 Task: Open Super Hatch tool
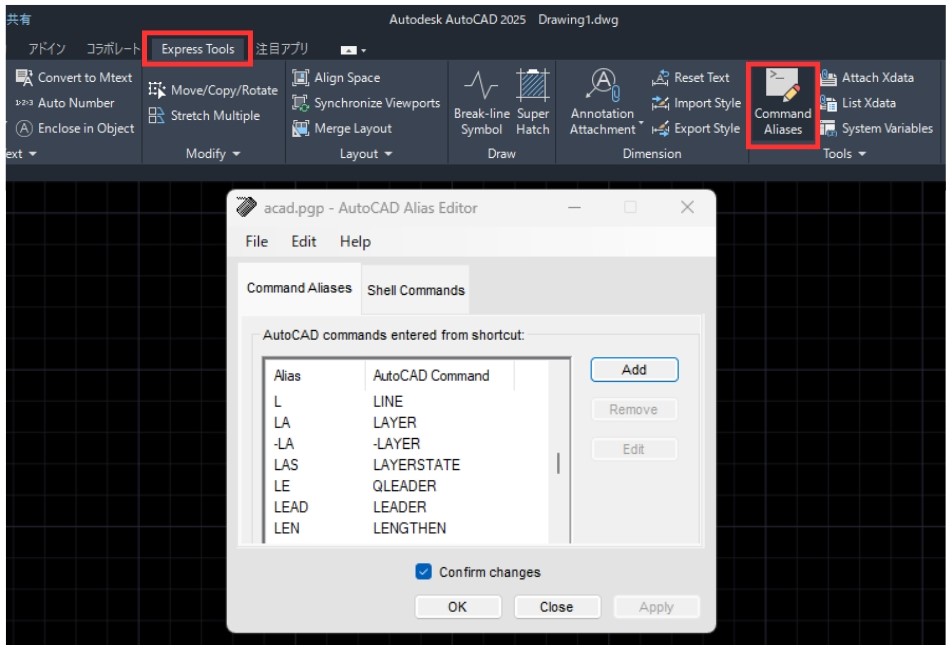(532, 102)
